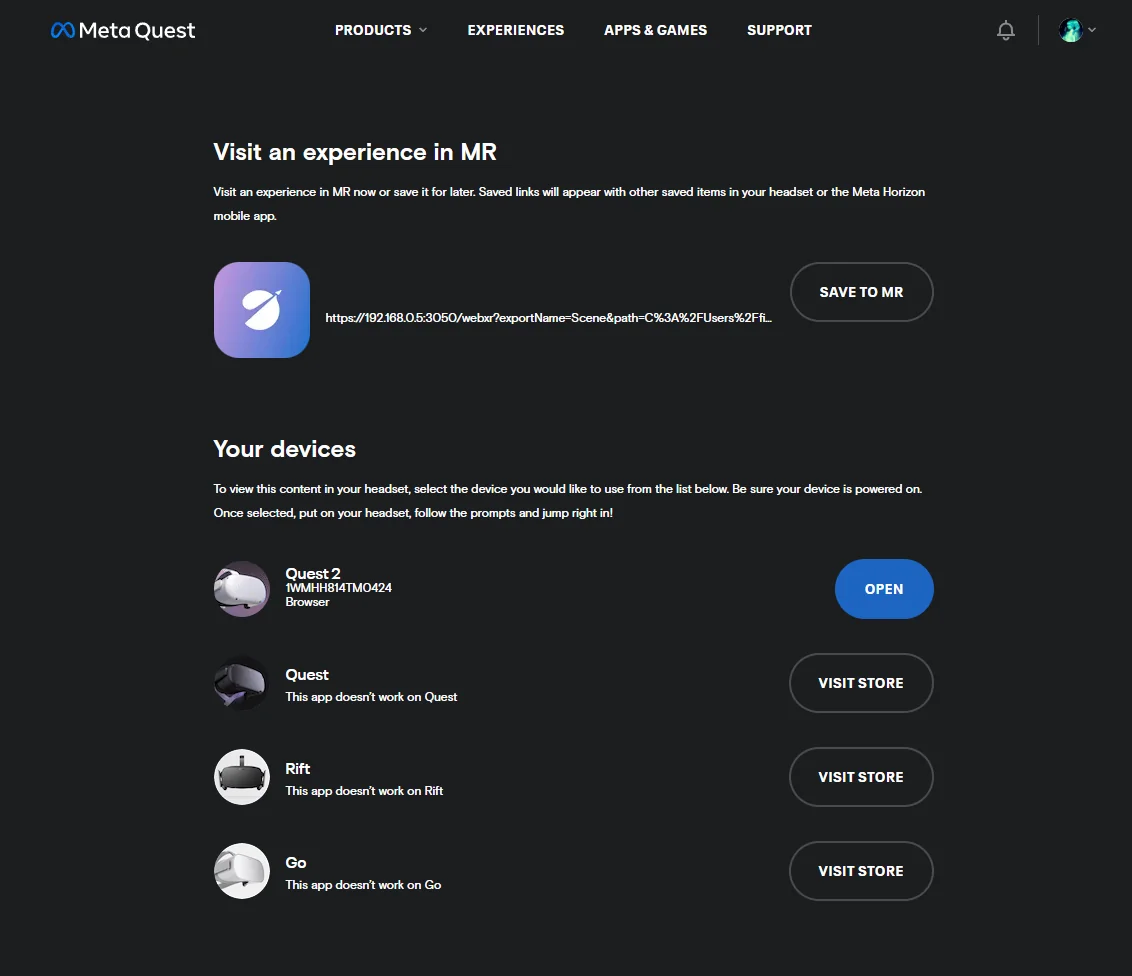Click the user profile avatar
This screenshot has height=976, width=1132.
pyautogui.click(x=1070, y=30)
